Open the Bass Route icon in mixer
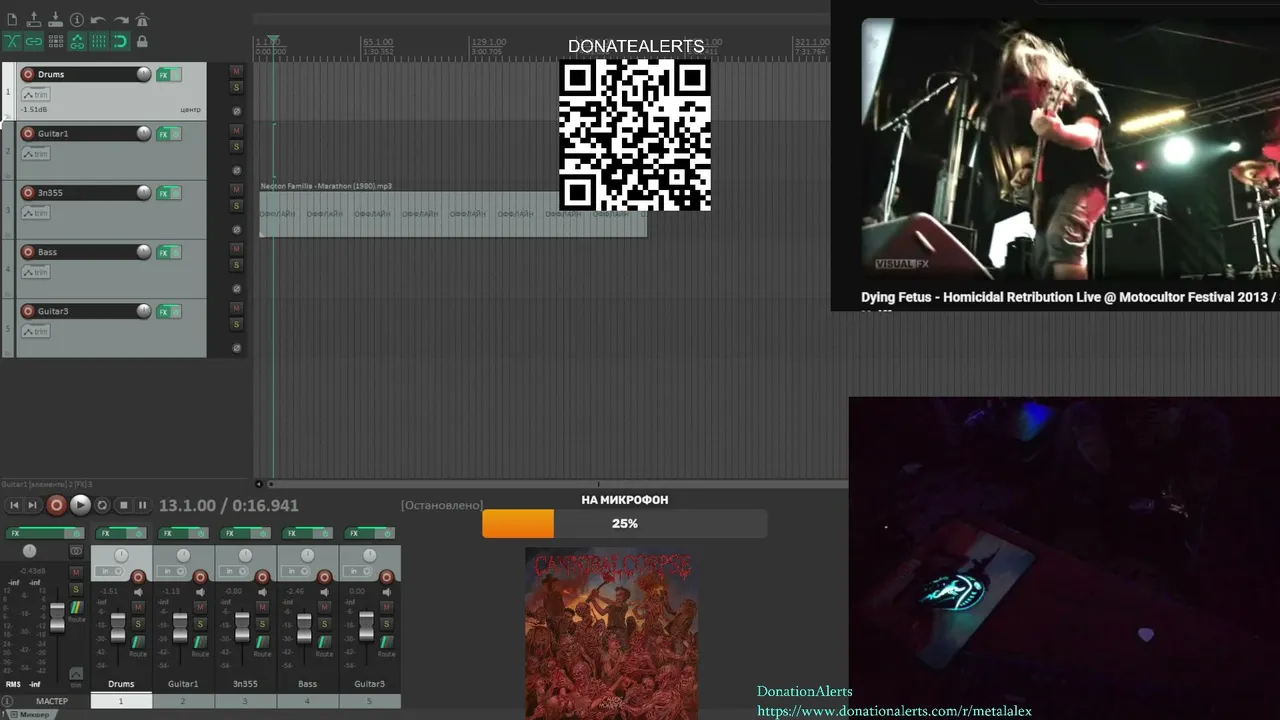Image resolution: width=1280 pixels, height=720 pixels. pos(324,642)
